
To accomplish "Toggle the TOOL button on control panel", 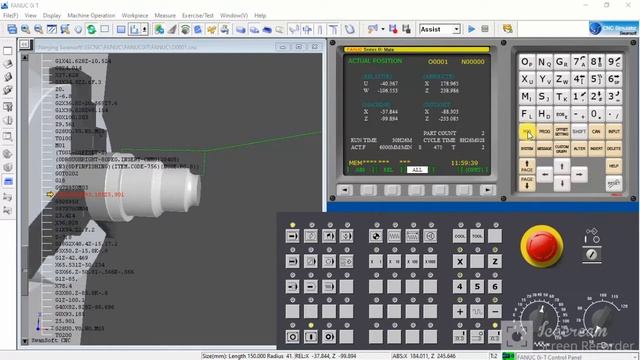I will 477,236.
